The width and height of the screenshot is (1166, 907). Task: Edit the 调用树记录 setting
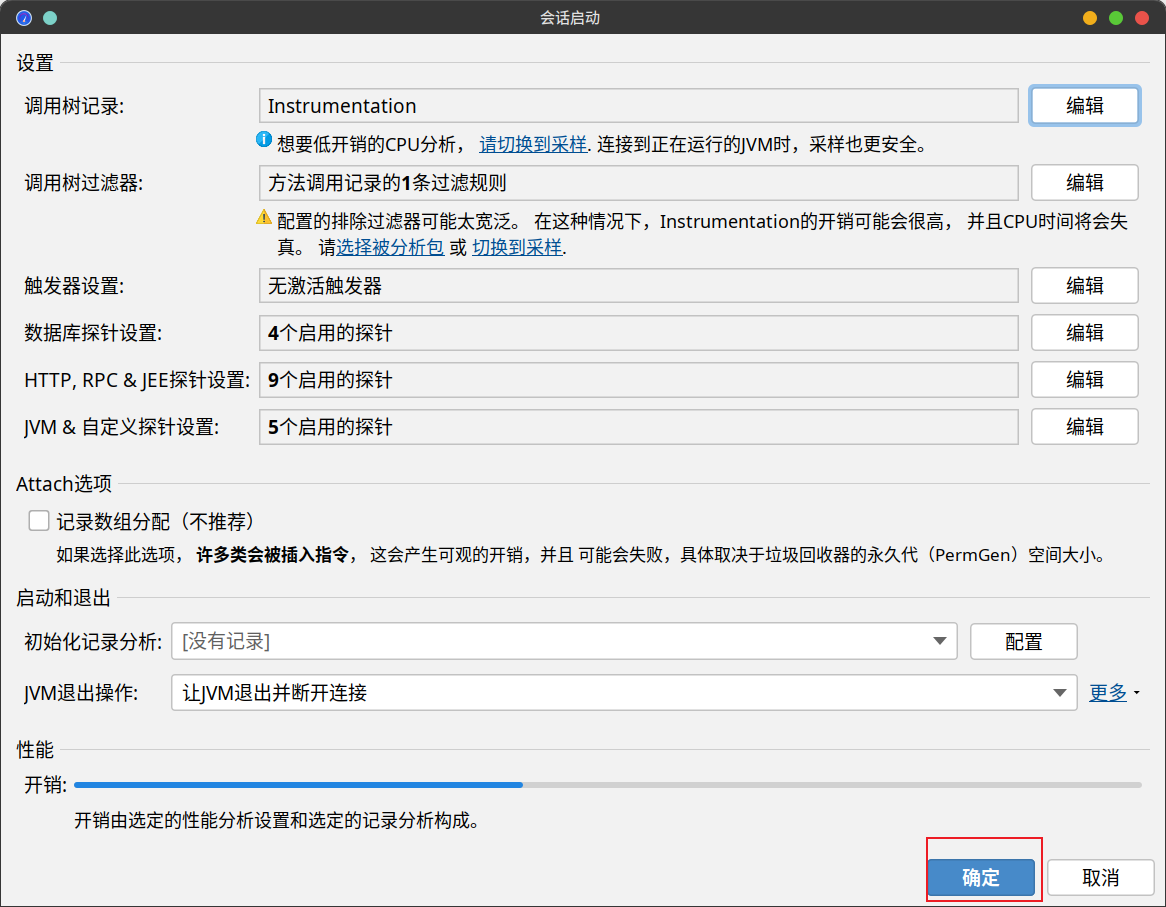point(1084,106)
